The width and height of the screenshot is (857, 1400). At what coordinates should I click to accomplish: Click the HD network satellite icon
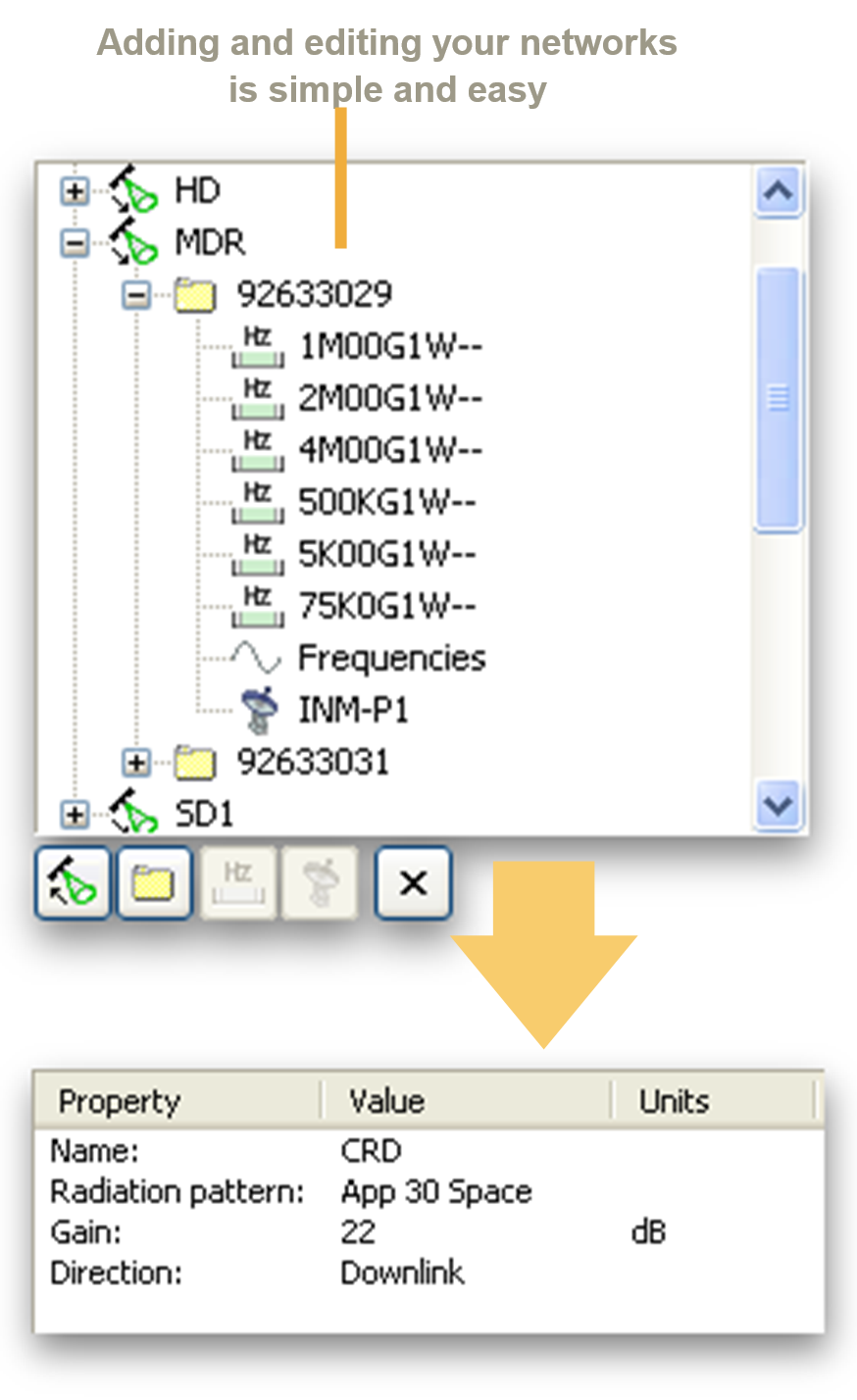(132, 189)
